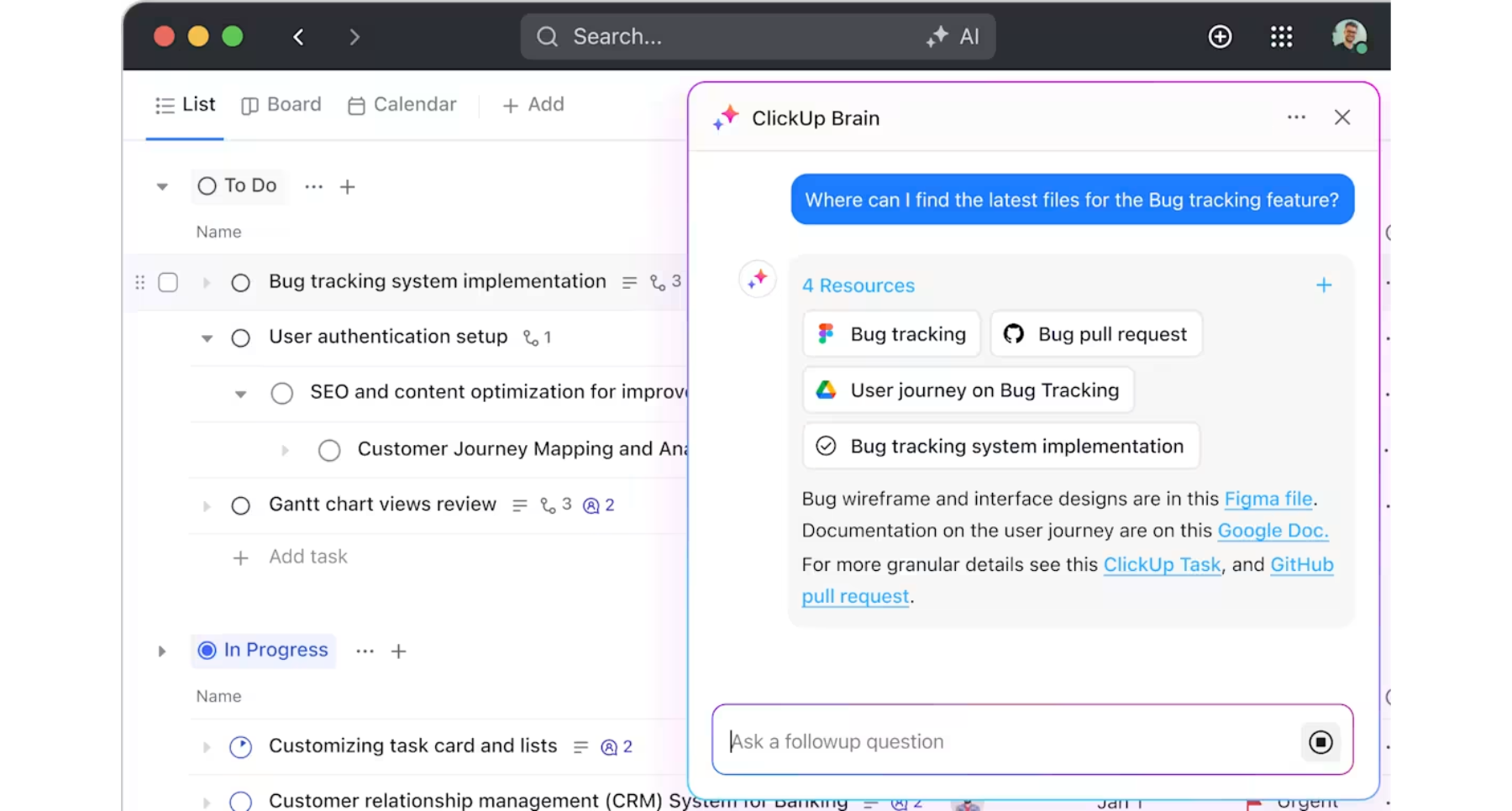Go back with the left arrow
Viewport: 1512px width, 811px height.
[298, 37]
